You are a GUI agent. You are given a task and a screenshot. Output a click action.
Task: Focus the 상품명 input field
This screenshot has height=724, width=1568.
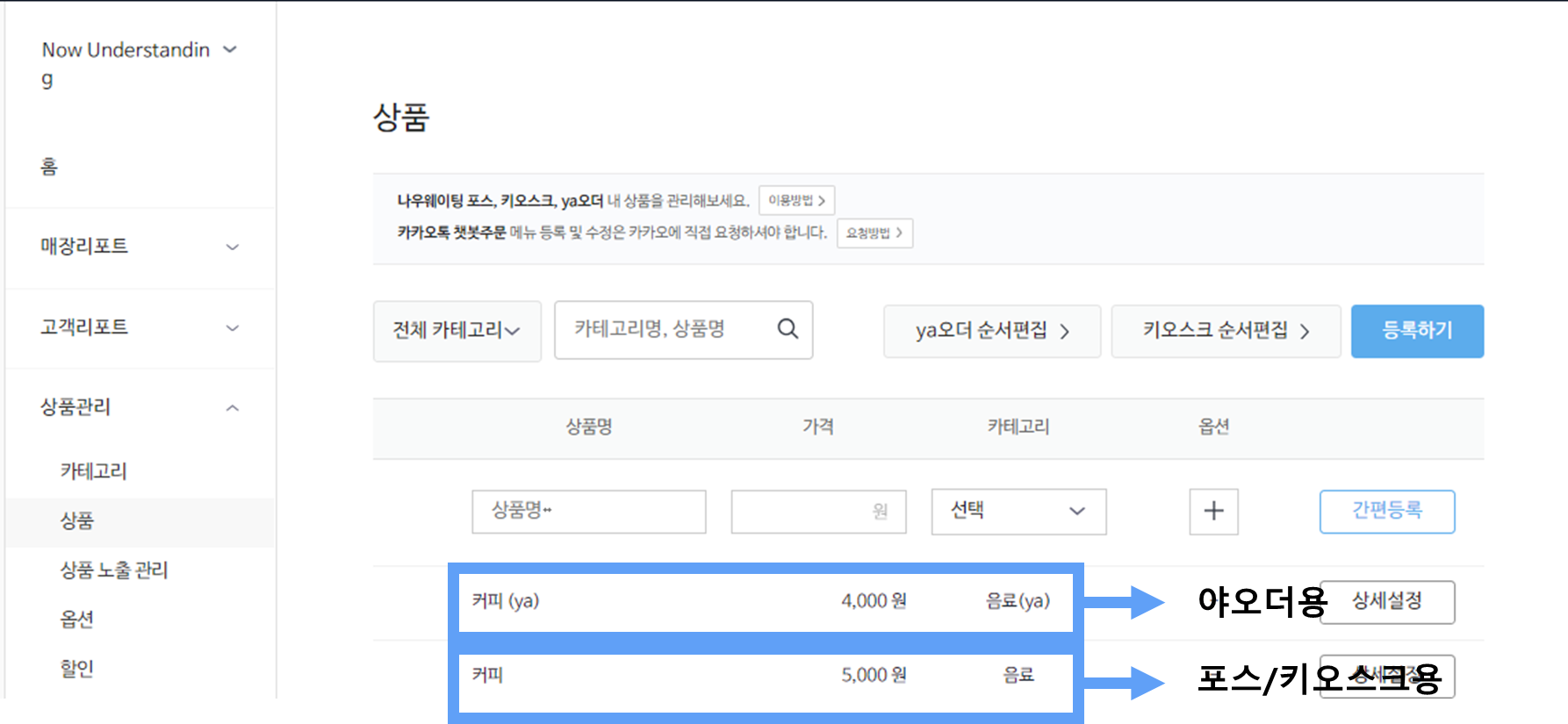tap(589, 512)
